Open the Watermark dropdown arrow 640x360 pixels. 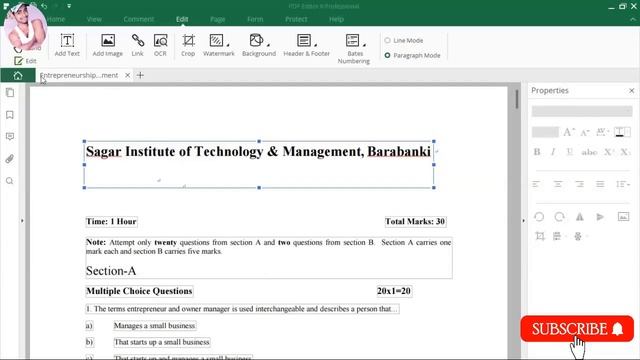click(x=228, y=44)
